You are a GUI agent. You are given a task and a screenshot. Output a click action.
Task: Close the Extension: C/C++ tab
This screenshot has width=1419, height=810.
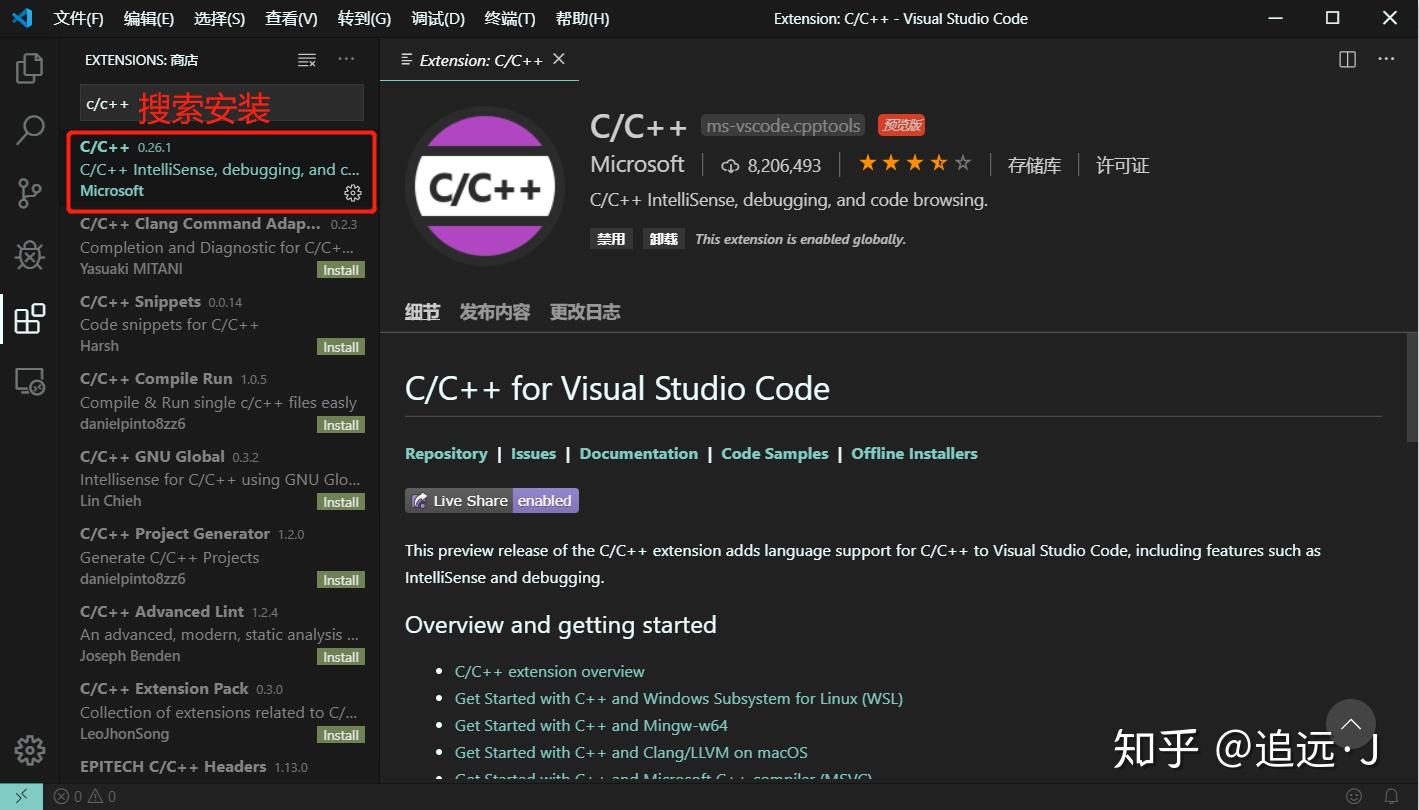pyautogui.click(x=559, y=59)
